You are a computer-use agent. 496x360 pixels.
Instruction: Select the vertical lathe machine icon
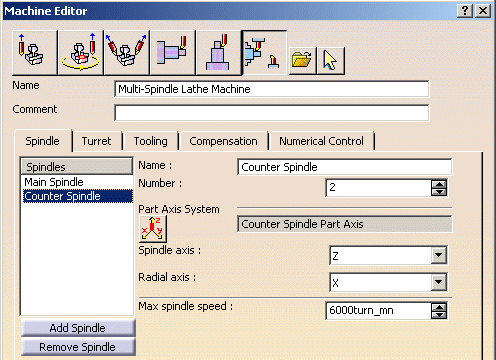tap(219, 52)
